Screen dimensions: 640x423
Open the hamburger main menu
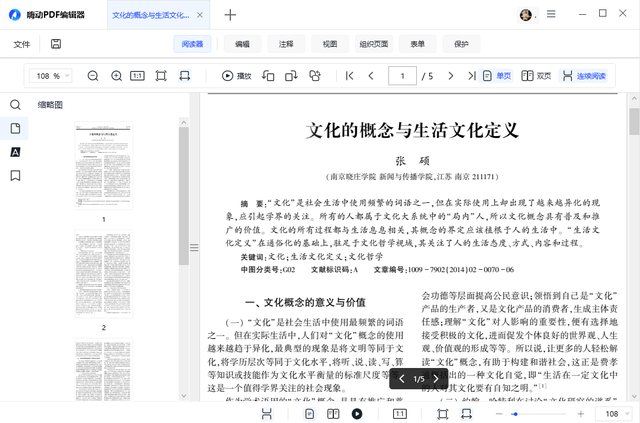click(x=551, y=14)
